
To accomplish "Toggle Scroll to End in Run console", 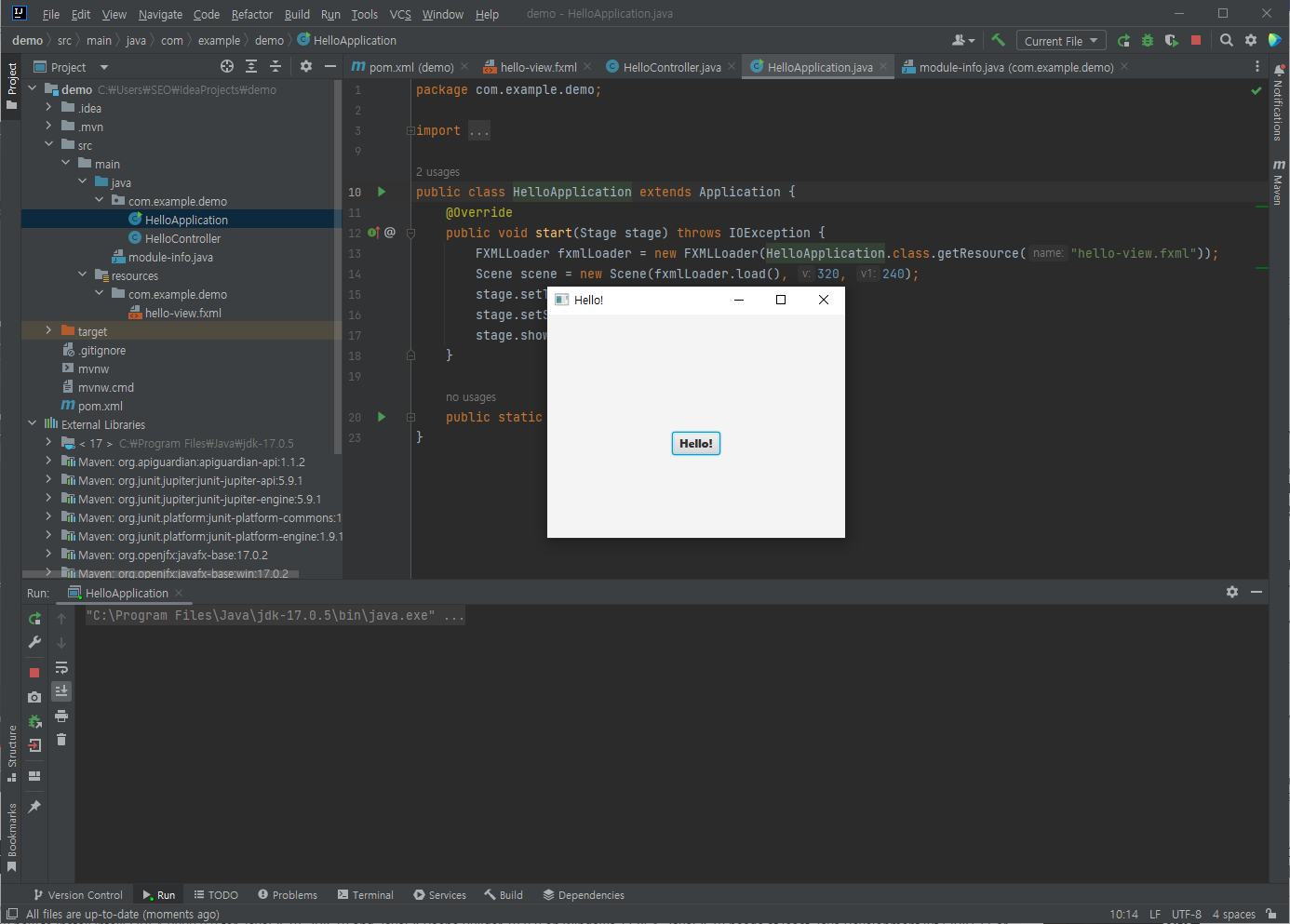I will point(61,691).
